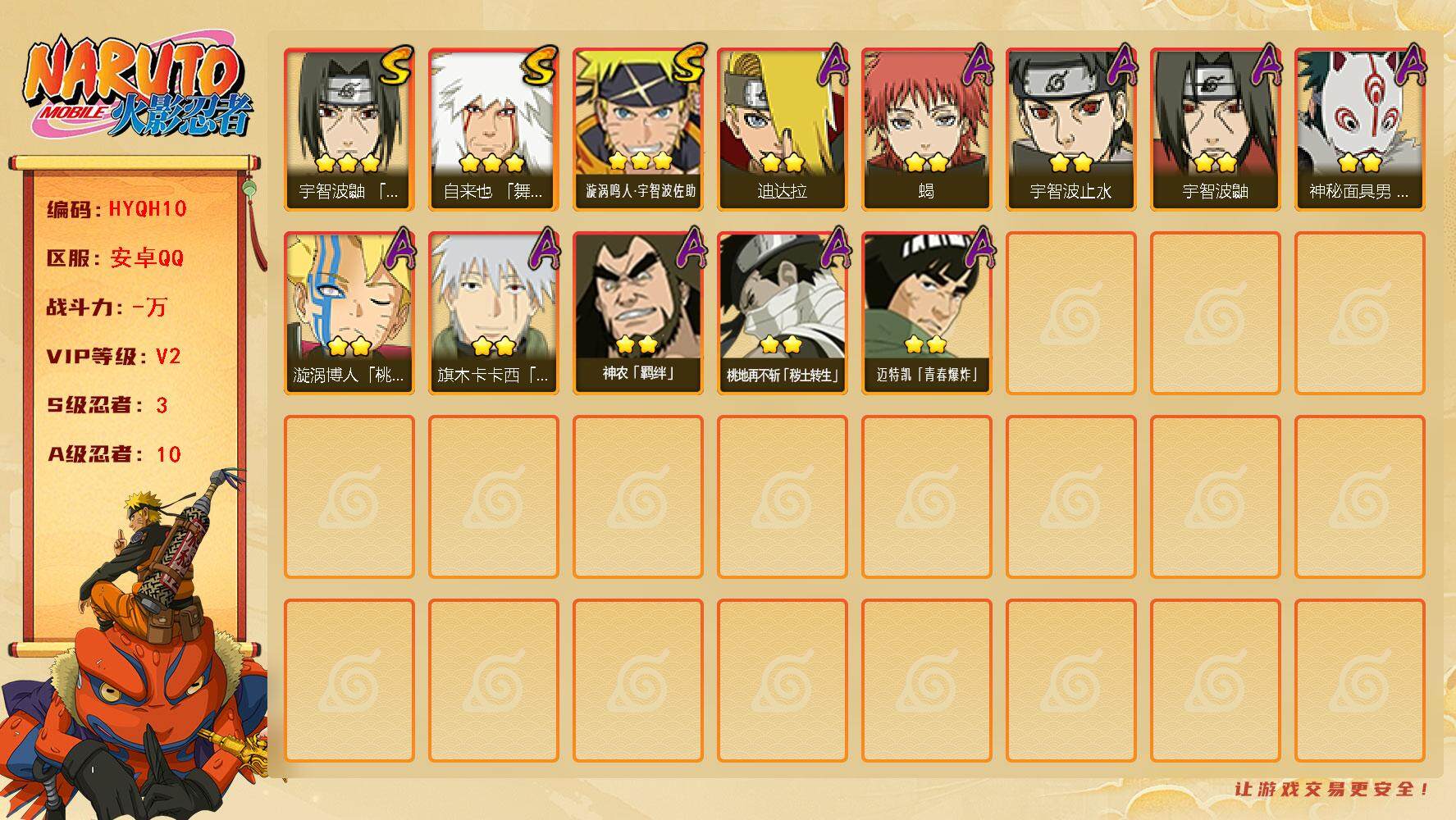The width and height of the screenshot is (1456, 820).
Task: Select the 自来也 S-rank ninja card
Action: click(x=493, y=130)
